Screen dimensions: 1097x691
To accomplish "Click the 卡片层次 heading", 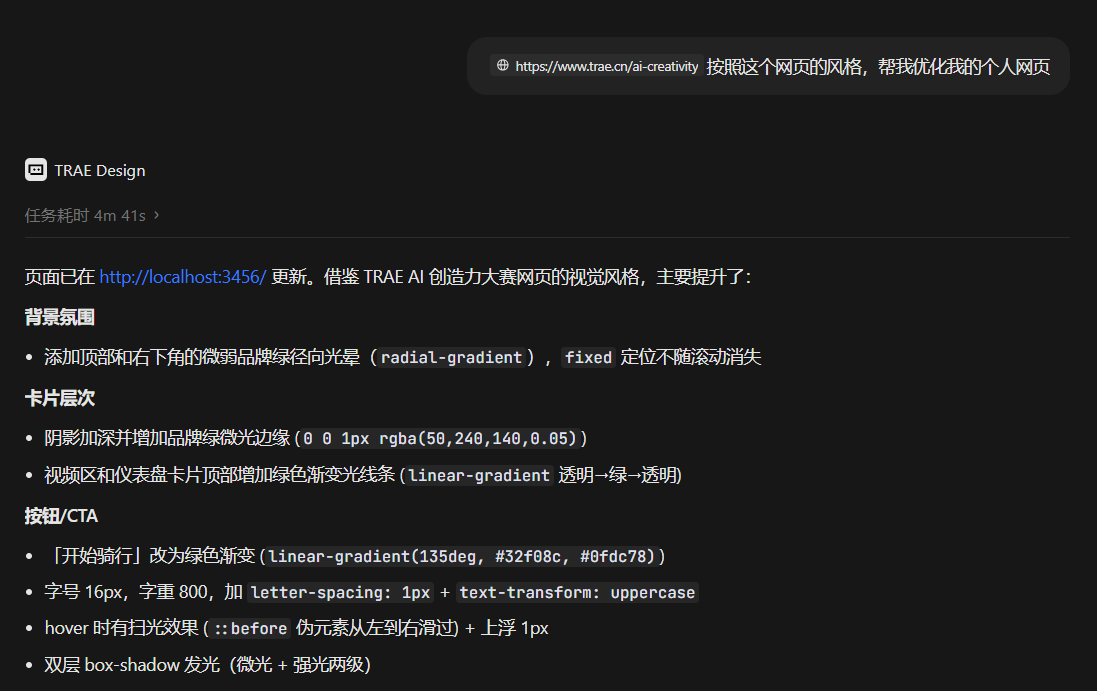I will tap(59, 399).
